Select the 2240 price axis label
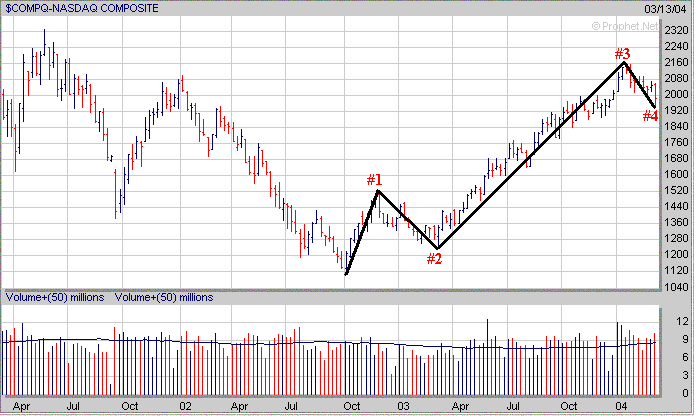Image resolution: width=696 pixels, height=416 pixels. (x=676, y=47)
